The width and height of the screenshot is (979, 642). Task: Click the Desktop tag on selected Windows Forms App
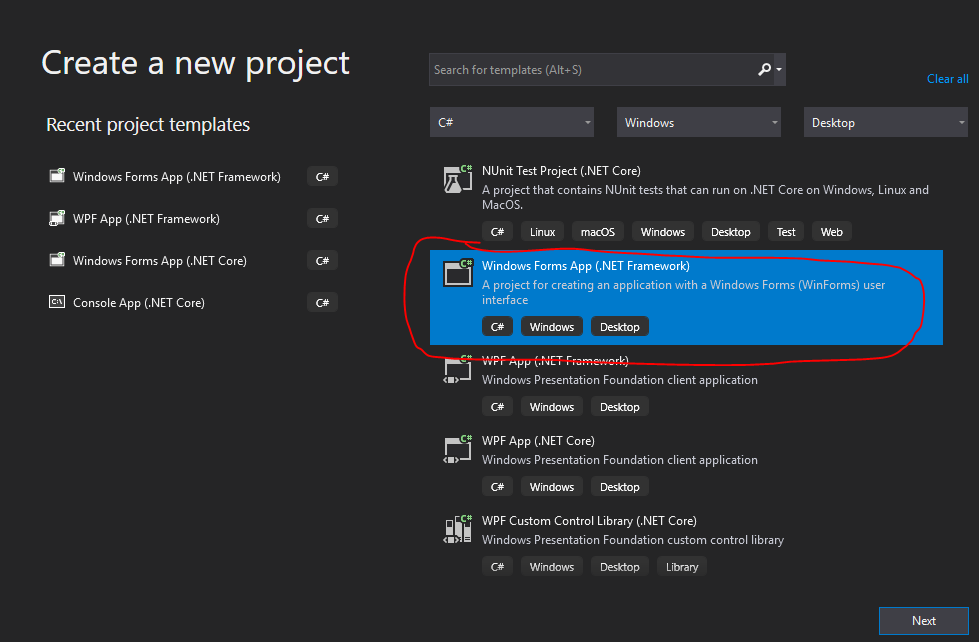pos(619,327)
